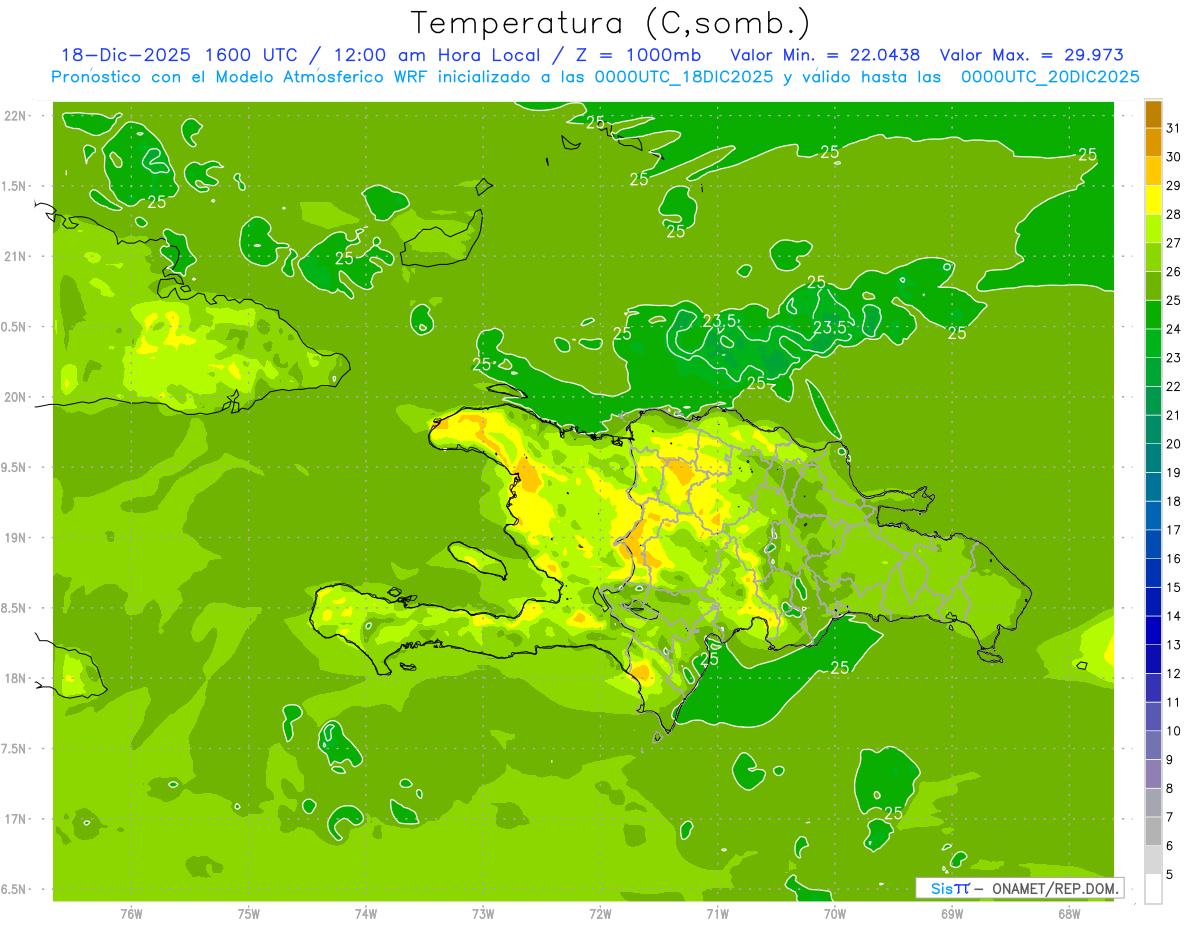Click the valid-until time '0000UTC_20DIC2025'
Image resolution: width=1200 pixels, height=927 pixels.
(1050, 77)
